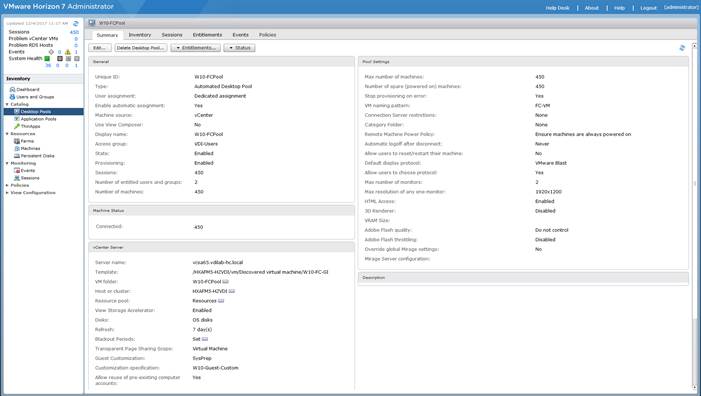Viewport: 701px width, 396px height.
Task: Click the Users and Groups icon
Action: [x=13, y=97]
